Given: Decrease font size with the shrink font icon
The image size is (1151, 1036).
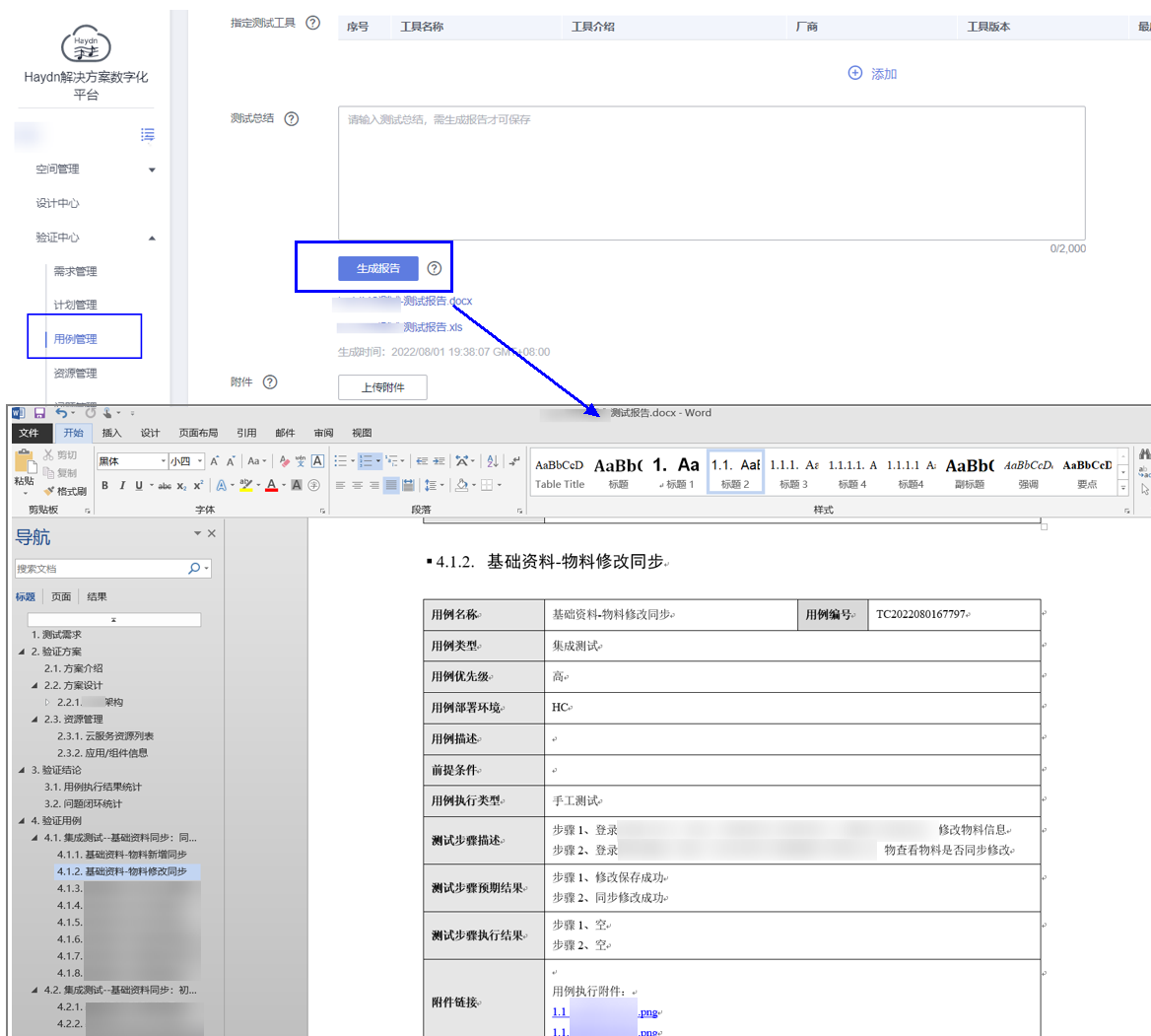Looking at the screenshot, I should pos(231,461).
